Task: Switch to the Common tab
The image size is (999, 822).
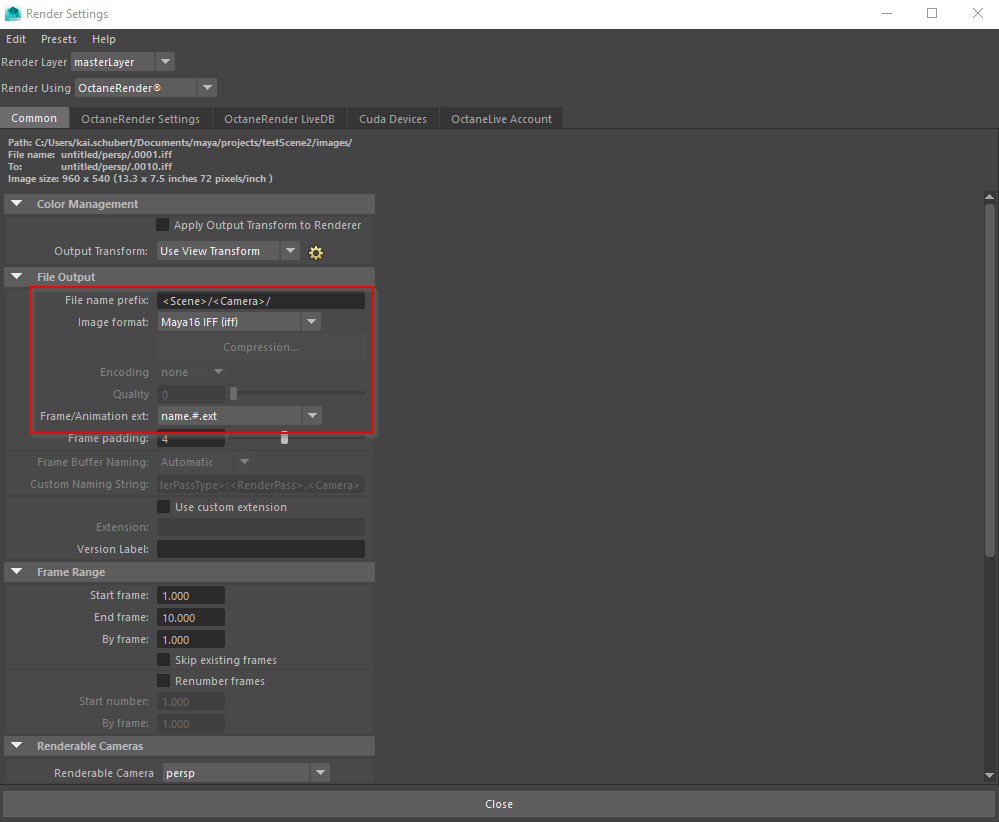Action: (34, 119)
